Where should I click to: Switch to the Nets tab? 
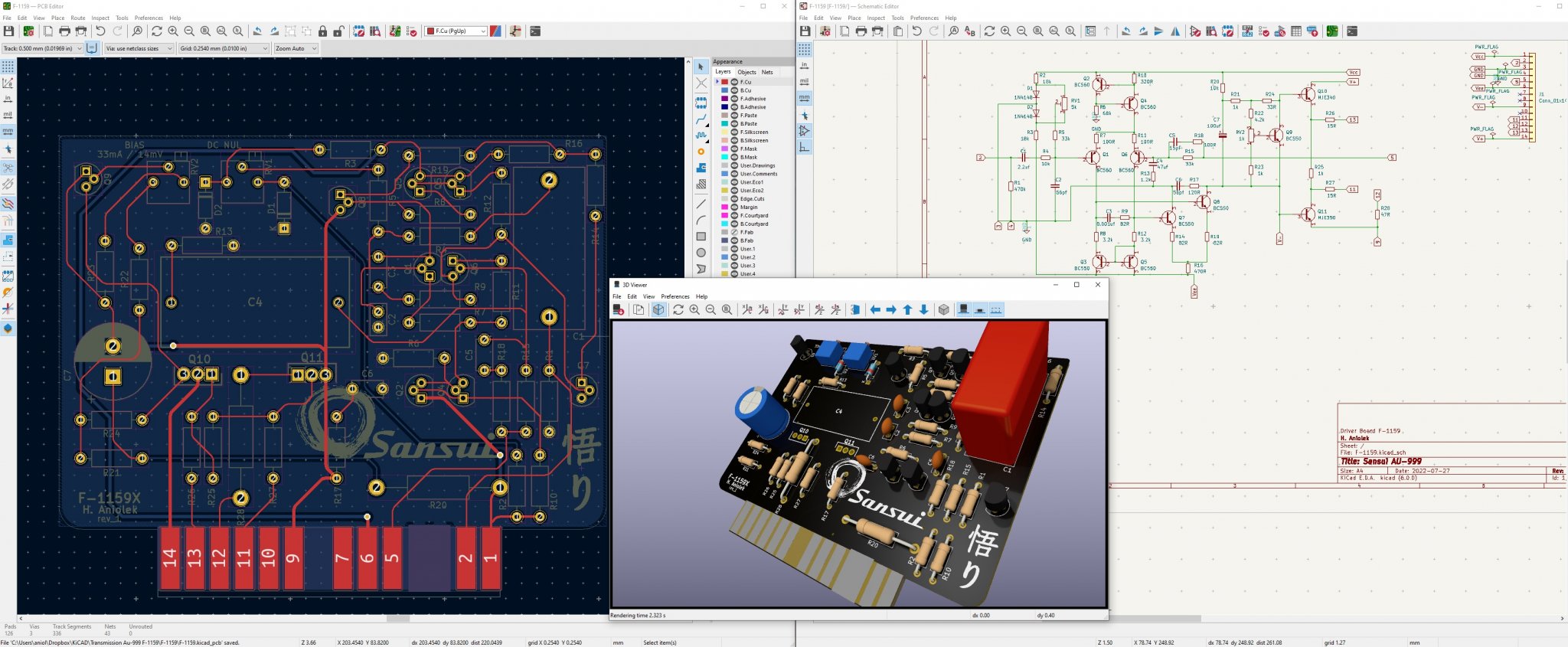pyautogui.click(x=767, y=72)
